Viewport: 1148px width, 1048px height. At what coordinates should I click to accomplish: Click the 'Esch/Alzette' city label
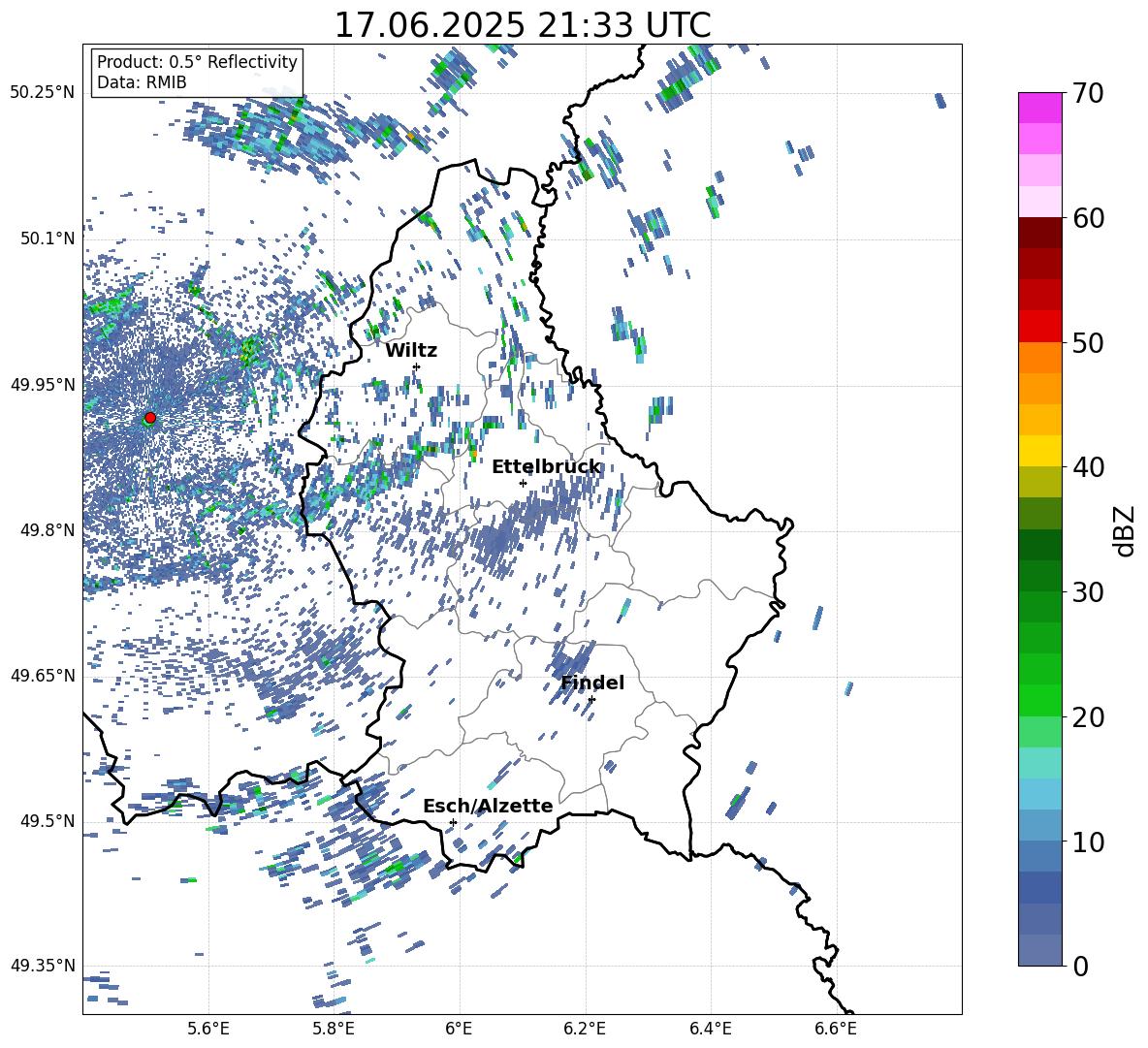pyautogui.click(x=488, y=806)
